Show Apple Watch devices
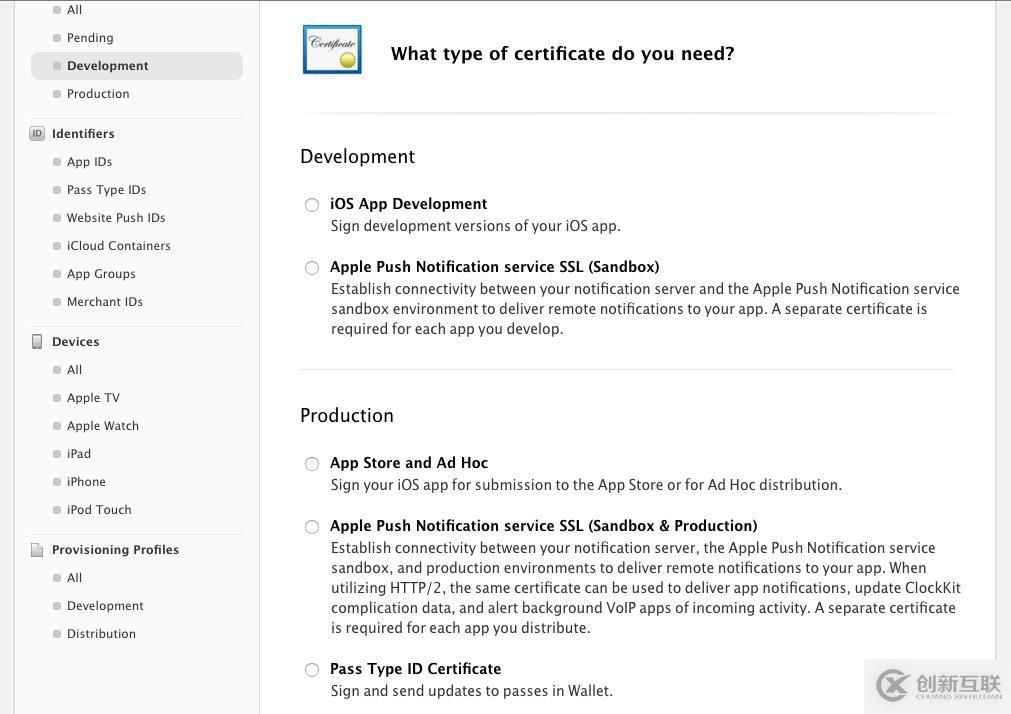Viewport: 1011px width, 714px height. tap(103, 426)
